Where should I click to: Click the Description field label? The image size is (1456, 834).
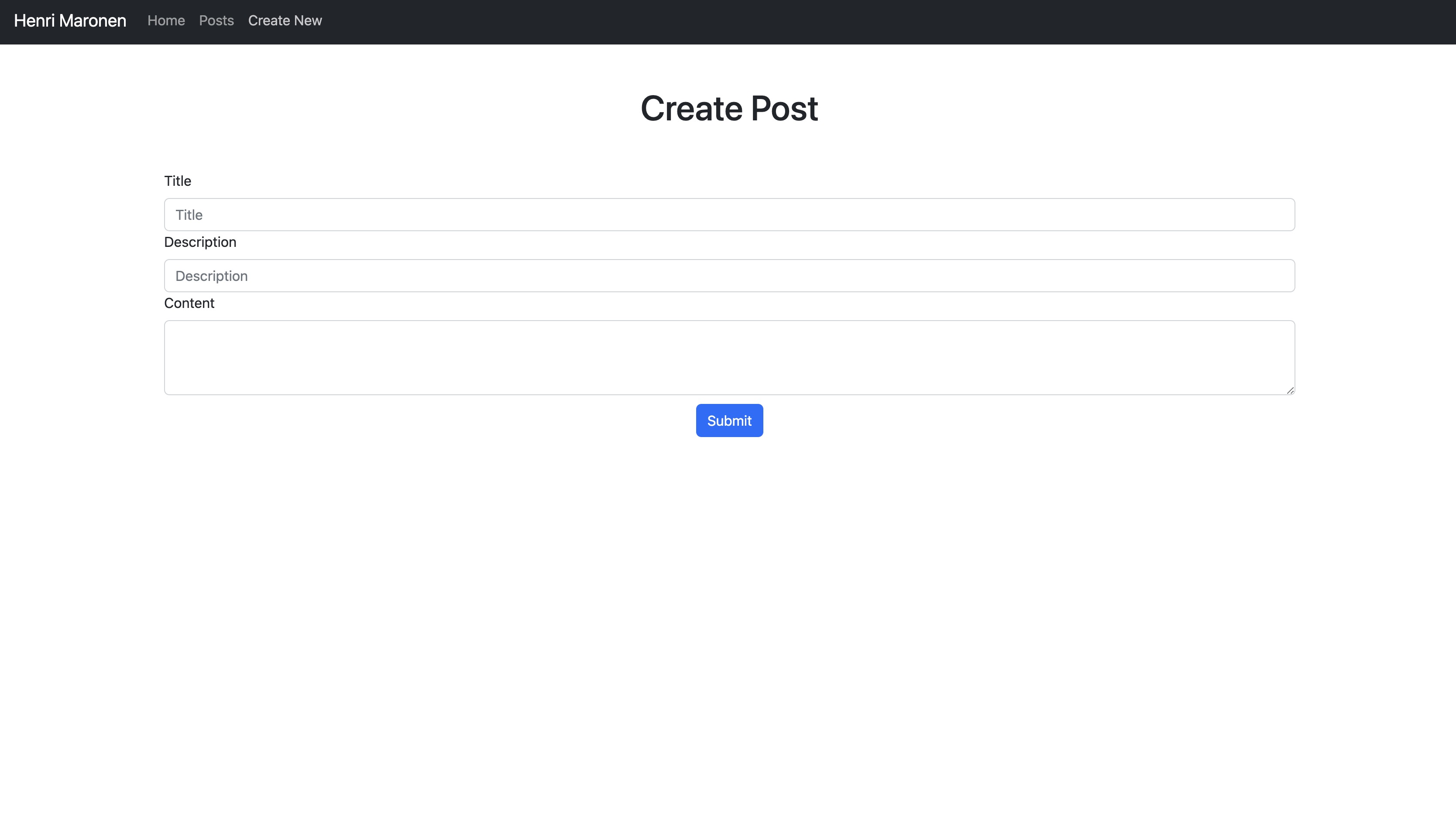coord(200,242)
